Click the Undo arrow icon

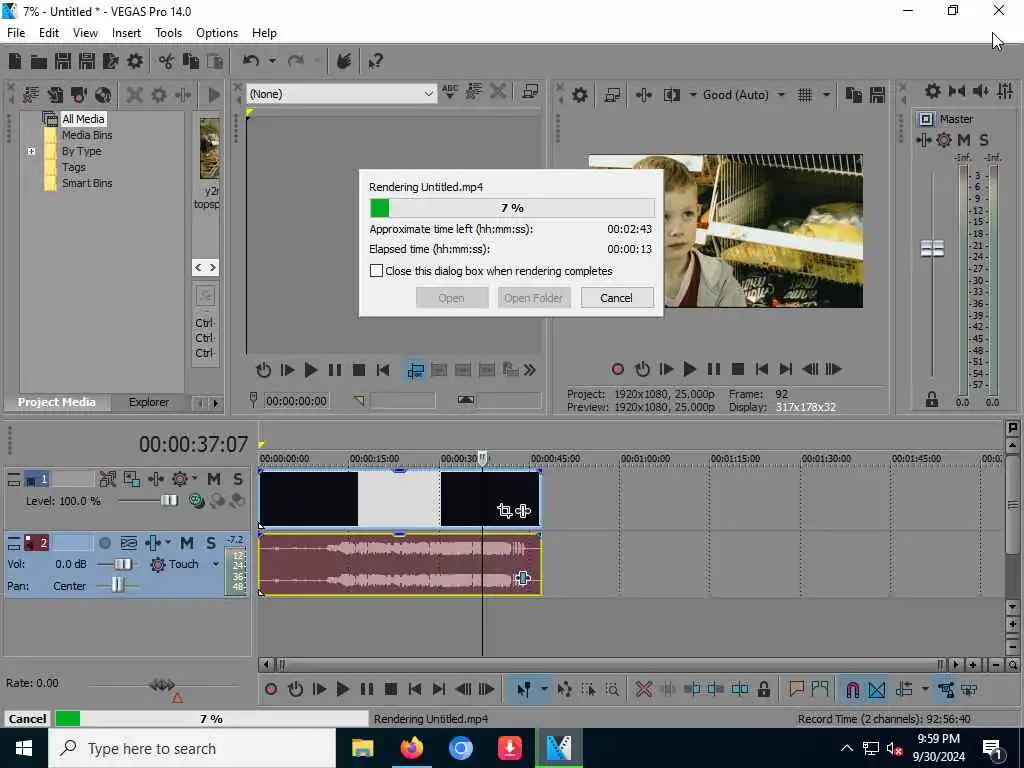251,61
